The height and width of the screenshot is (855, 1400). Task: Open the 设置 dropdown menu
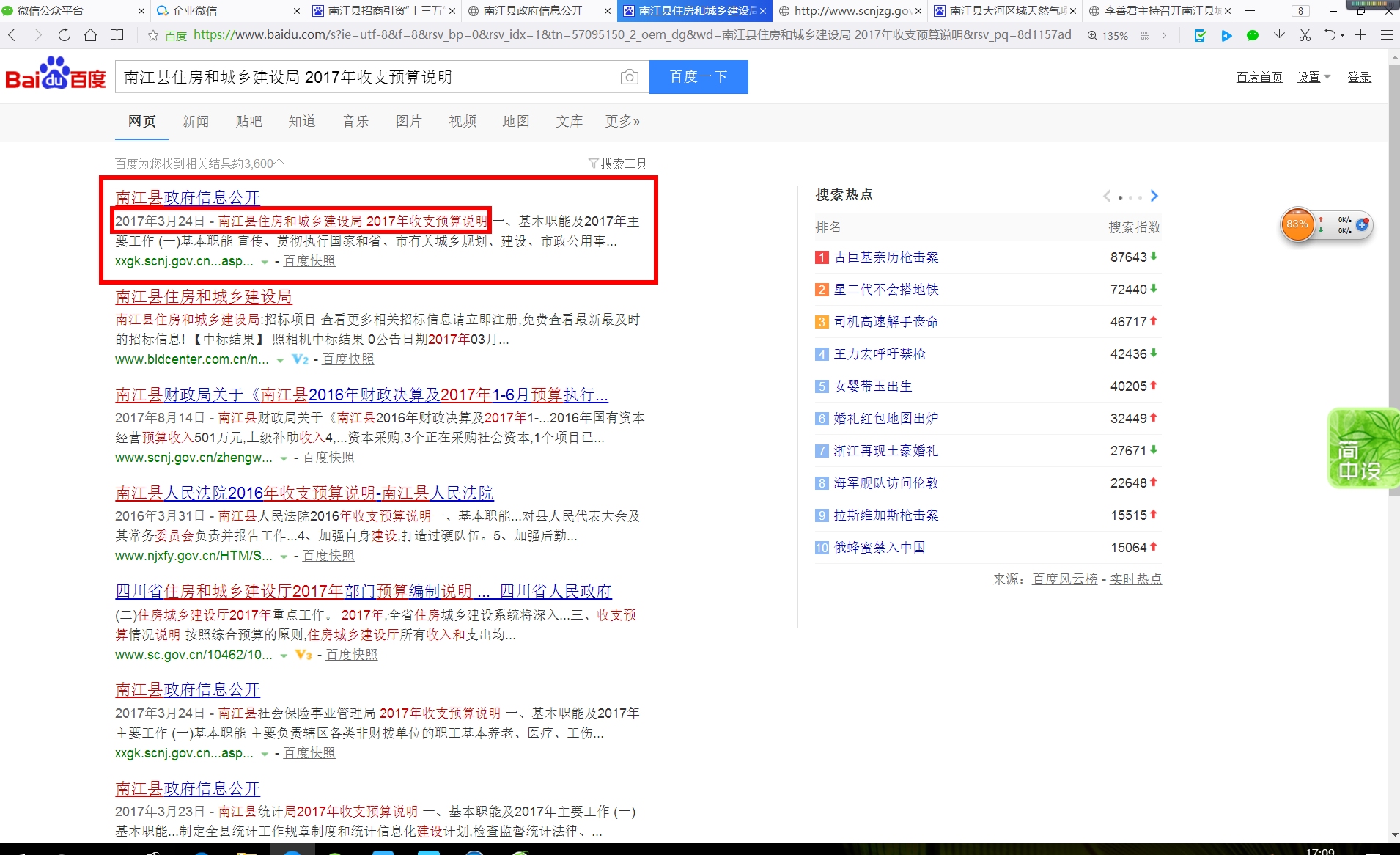tap(1314, 77)
